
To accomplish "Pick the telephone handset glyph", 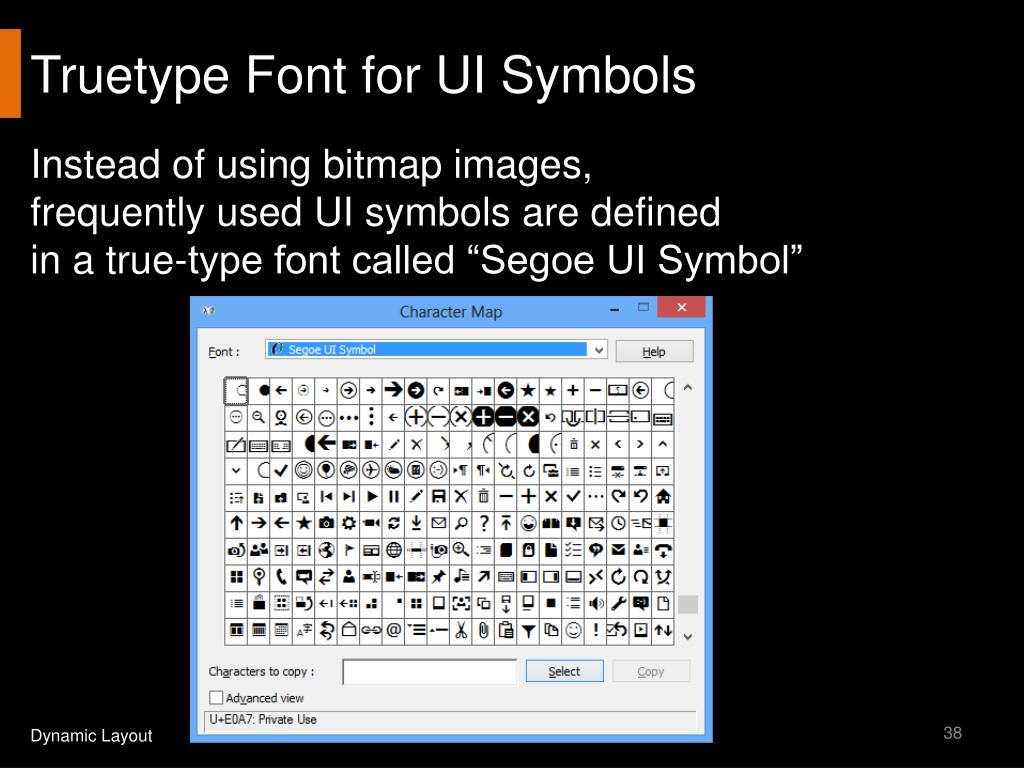I will click(x=281, y=577).
